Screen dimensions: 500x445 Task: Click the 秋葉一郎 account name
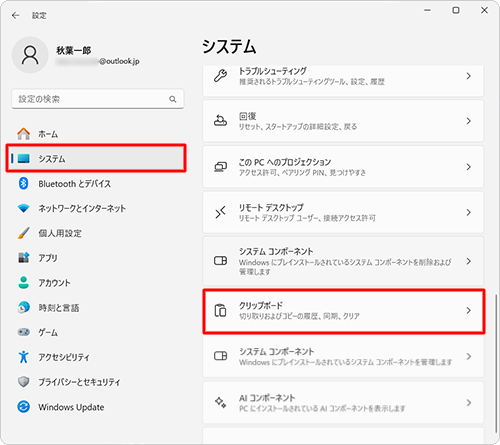coord(74,50)
